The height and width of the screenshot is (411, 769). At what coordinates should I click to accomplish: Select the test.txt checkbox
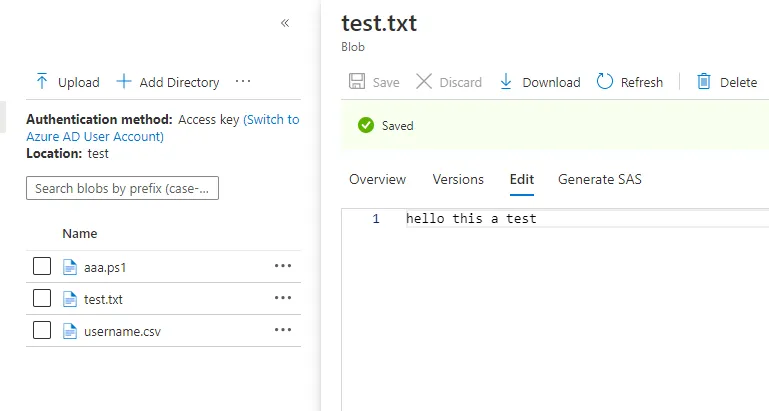[42, 299]
